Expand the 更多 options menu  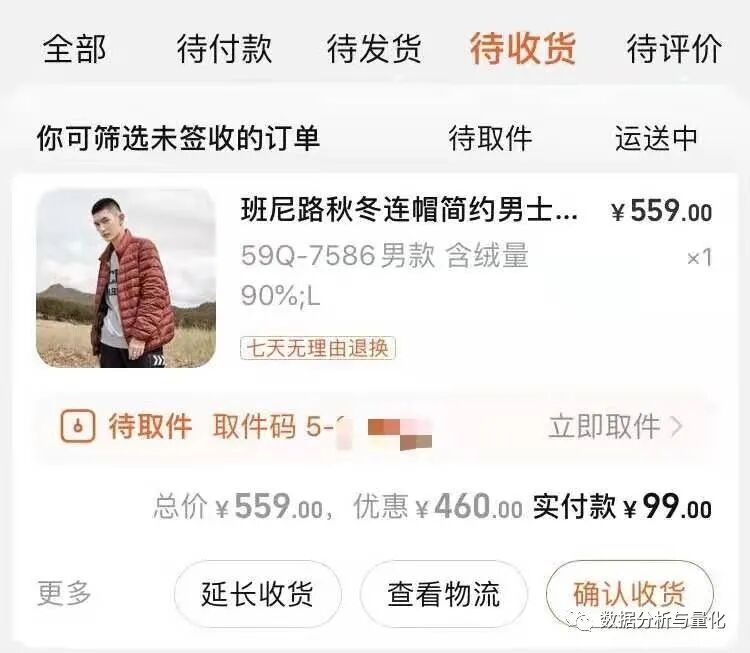64,594
